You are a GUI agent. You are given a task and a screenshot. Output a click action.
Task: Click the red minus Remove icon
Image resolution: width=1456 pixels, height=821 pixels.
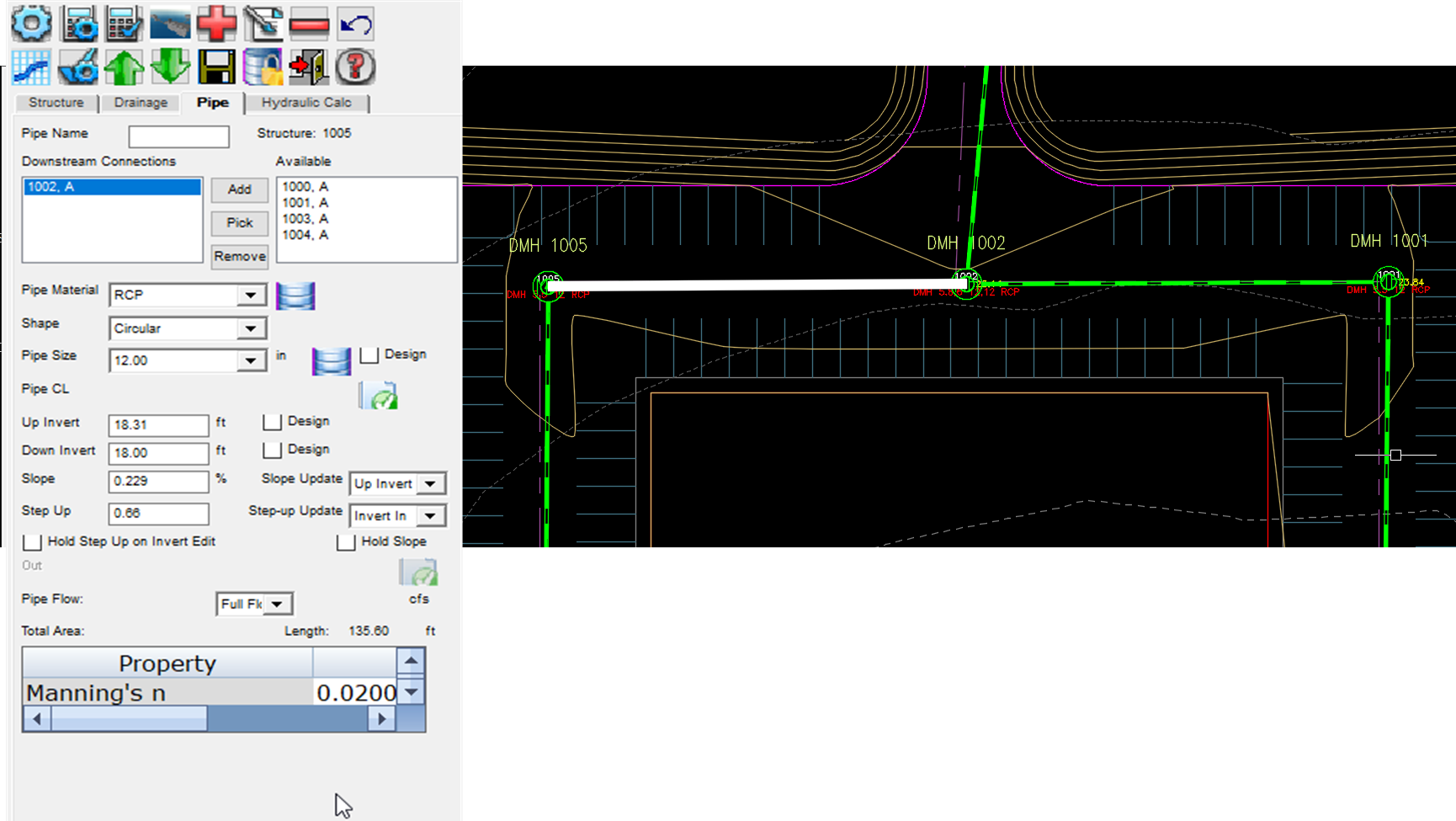tap(308, 24)
